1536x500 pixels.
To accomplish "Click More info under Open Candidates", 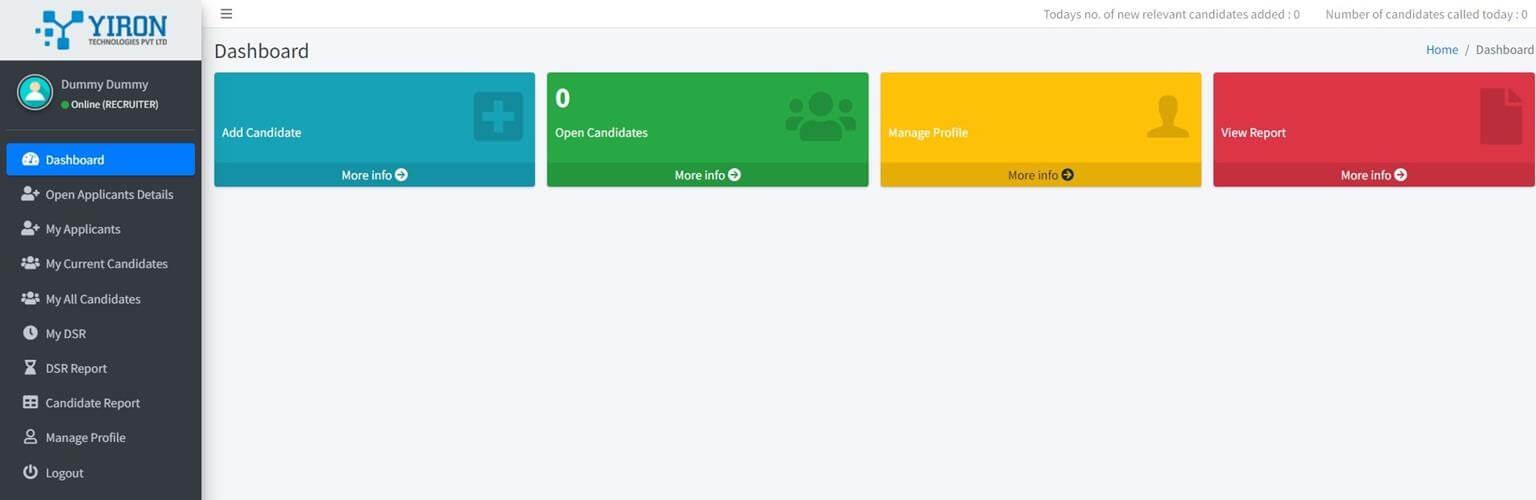I will point(707,175).
